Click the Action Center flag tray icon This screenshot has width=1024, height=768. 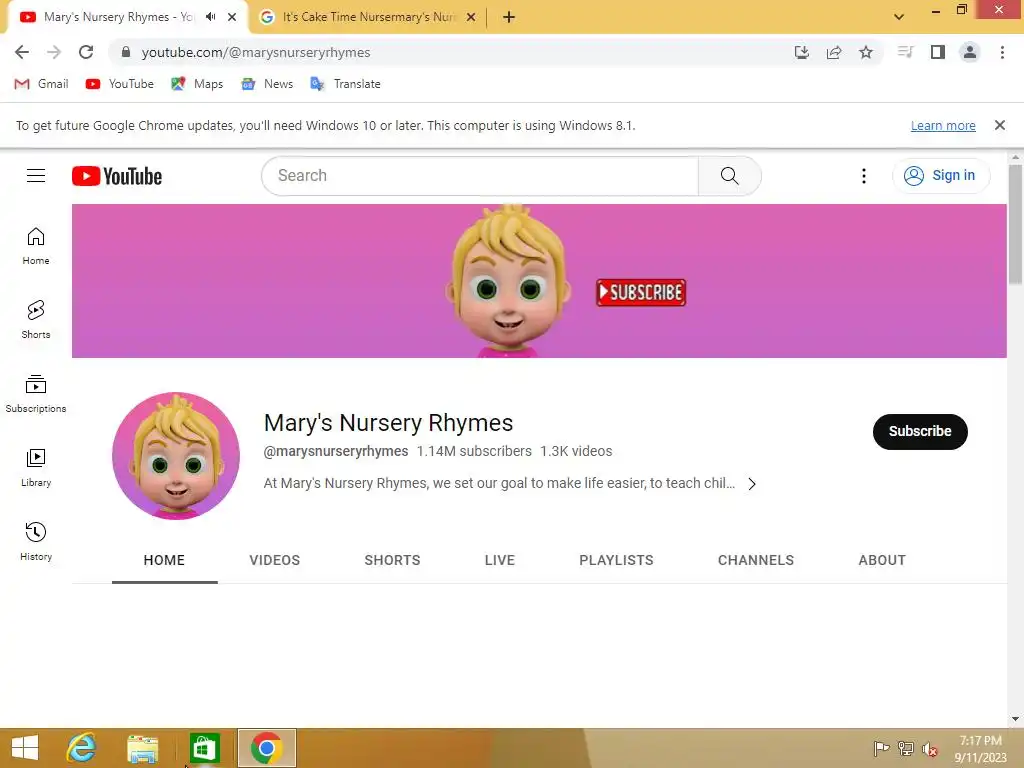(x=881, y=749)
